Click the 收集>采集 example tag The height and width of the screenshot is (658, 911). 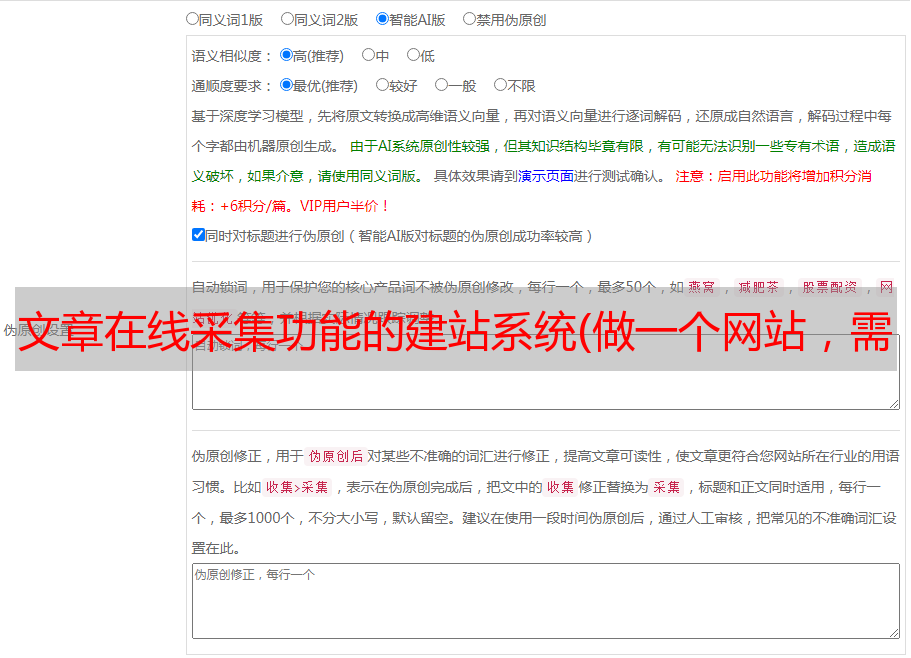(297, 487)
